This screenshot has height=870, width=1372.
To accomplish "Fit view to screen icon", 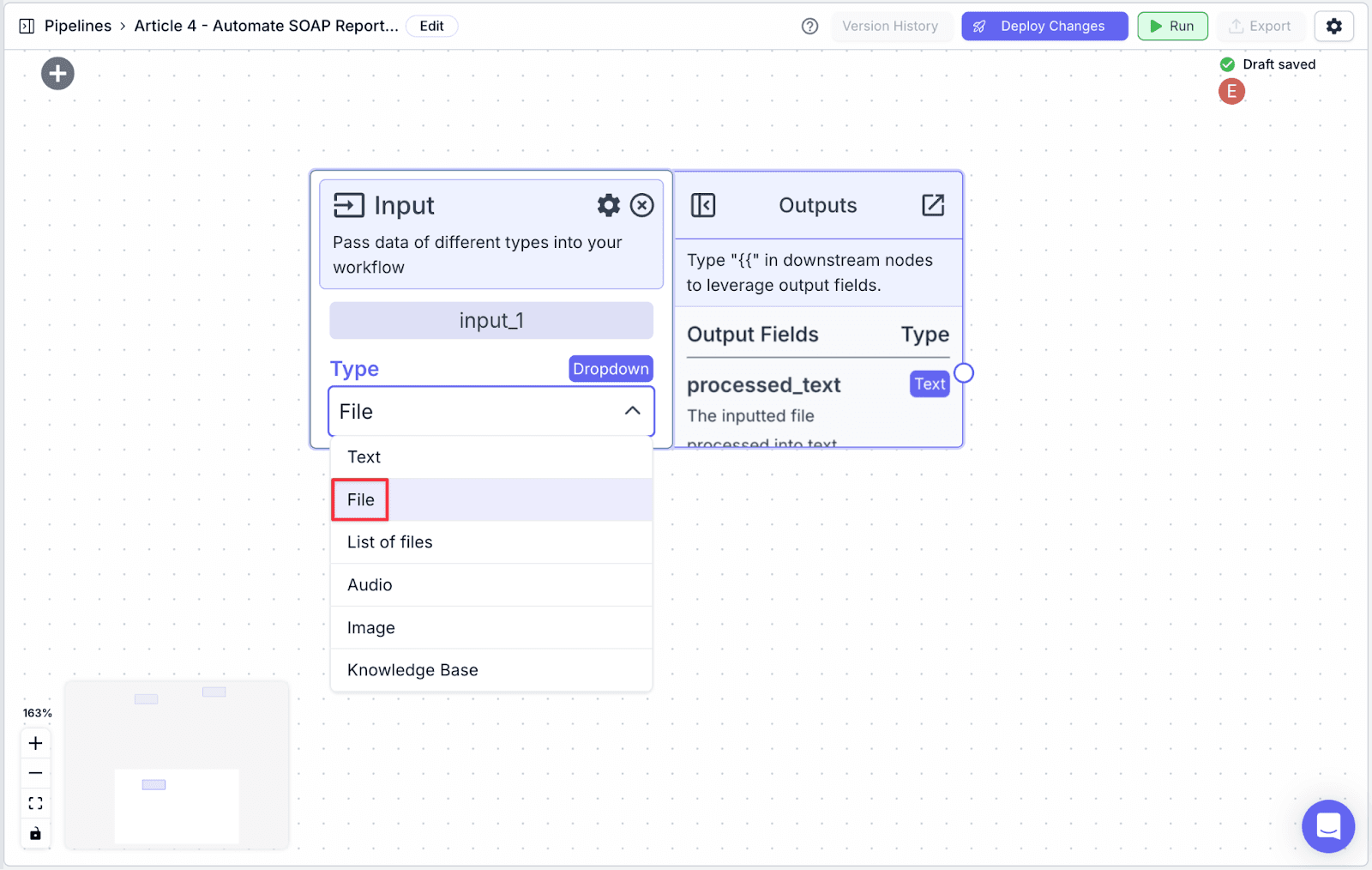I will pos(35,803).
